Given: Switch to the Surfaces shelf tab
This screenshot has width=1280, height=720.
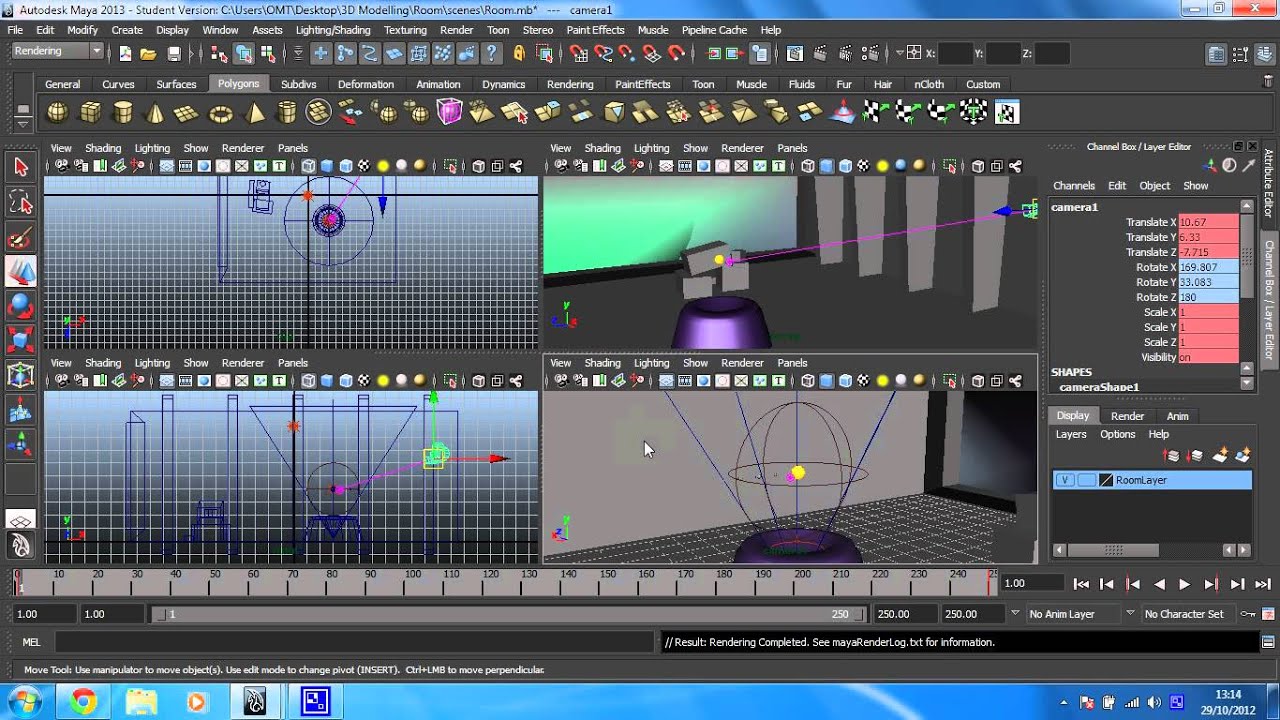Looking at the screenshot, I should 176,84.
